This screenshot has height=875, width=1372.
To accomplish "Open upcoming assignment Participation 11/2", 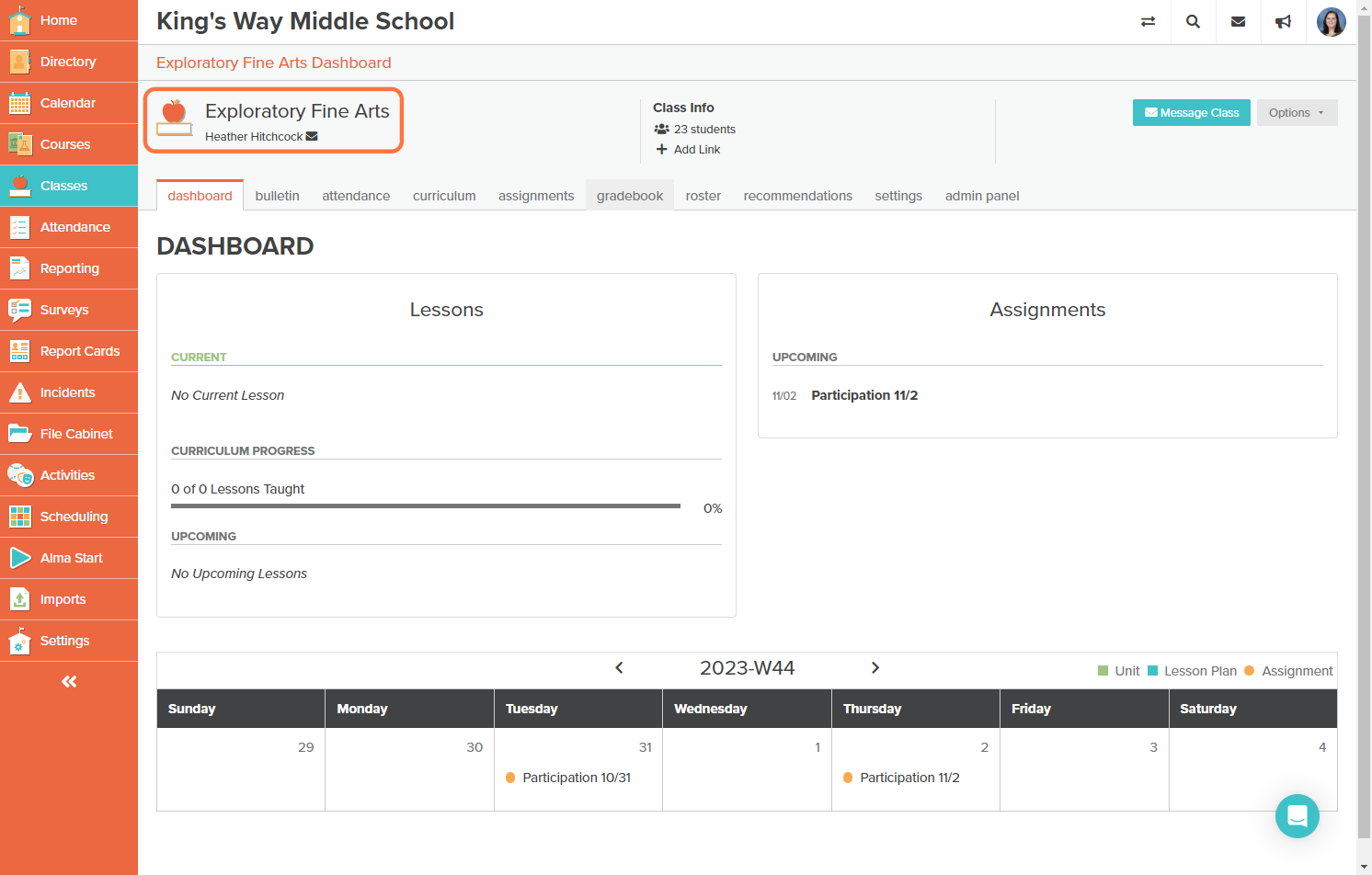I will [x=864, y=395].
